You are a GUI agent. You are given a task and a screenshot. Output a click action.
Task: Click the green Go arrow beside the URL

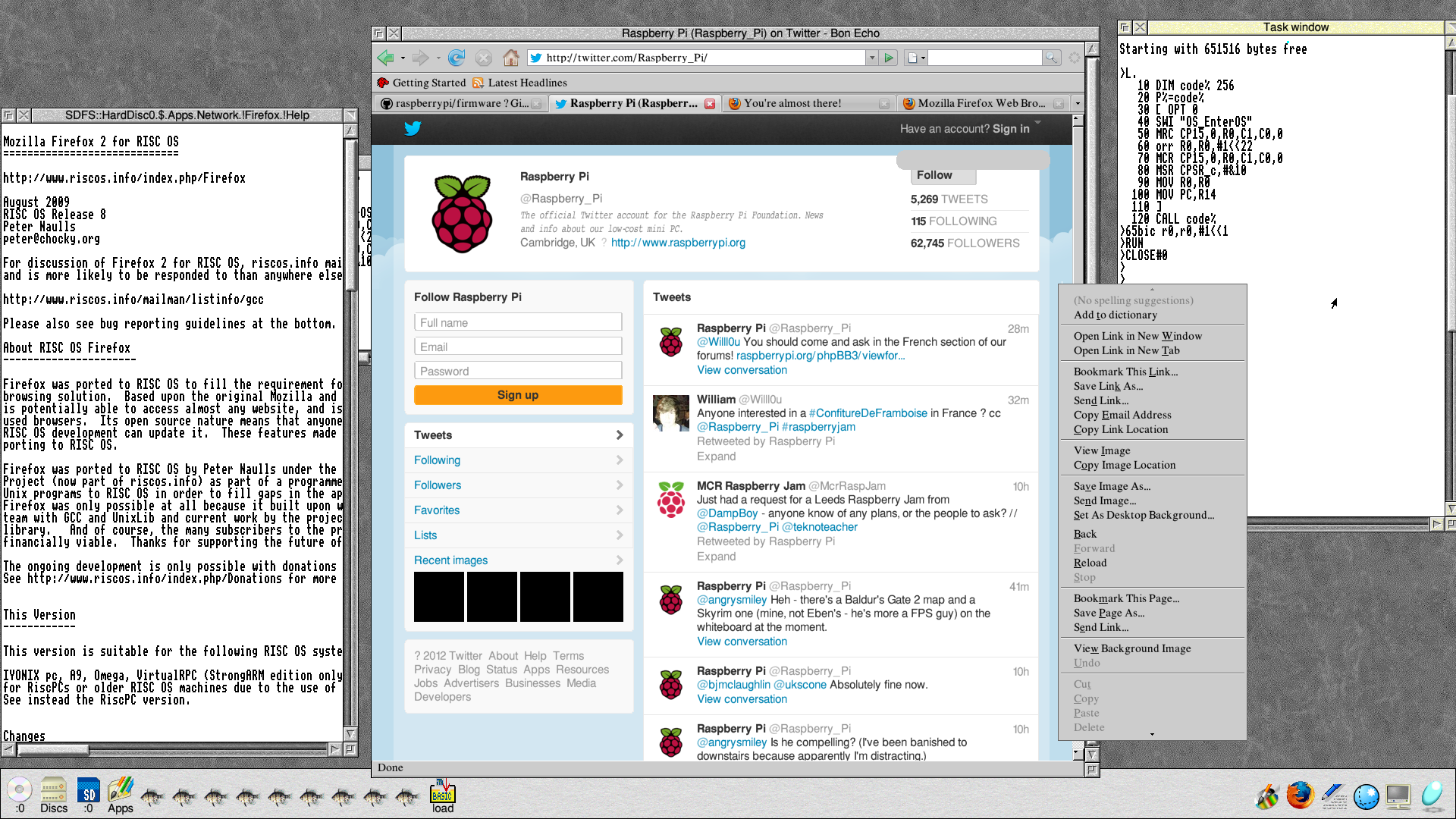pos(890,58)
